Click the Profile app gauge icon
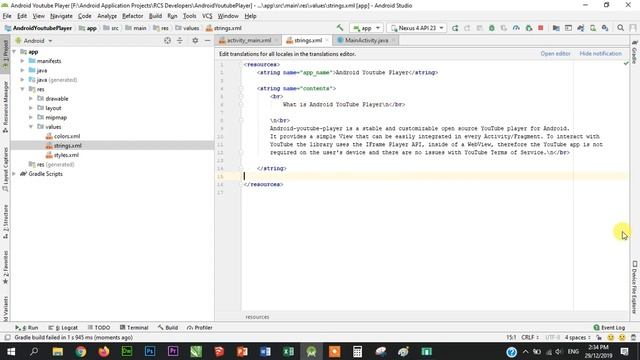Image resolution: width=640 pixels, height=360 pixels. pos(516,28)
